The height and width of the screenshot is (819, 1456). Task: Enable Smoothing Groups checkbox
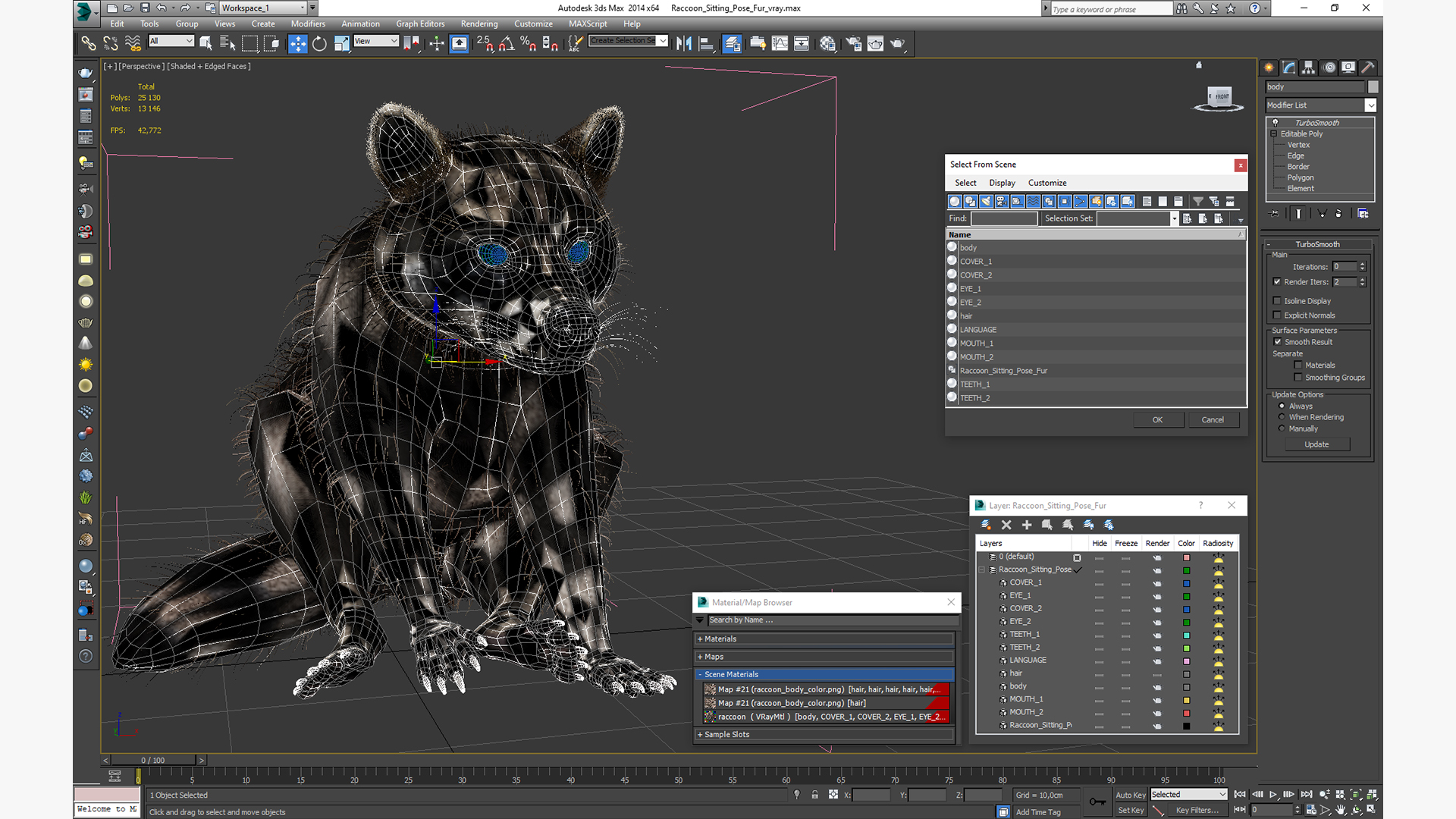(1298, 377)
